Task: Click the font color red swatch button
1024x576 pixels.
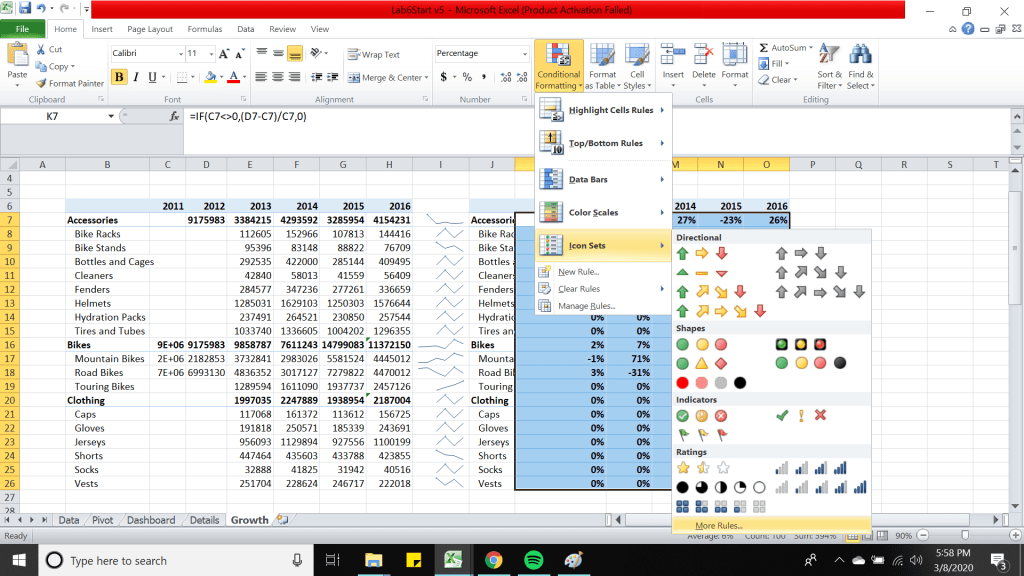Action: (x=232, y=77)
